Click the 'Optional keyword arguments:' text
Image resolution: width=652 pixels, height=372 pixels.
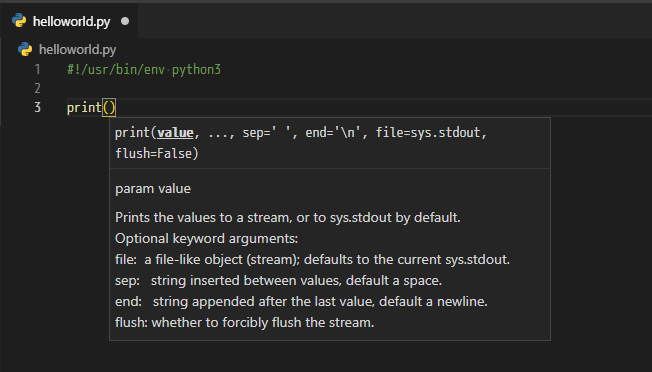coord(207,239)
